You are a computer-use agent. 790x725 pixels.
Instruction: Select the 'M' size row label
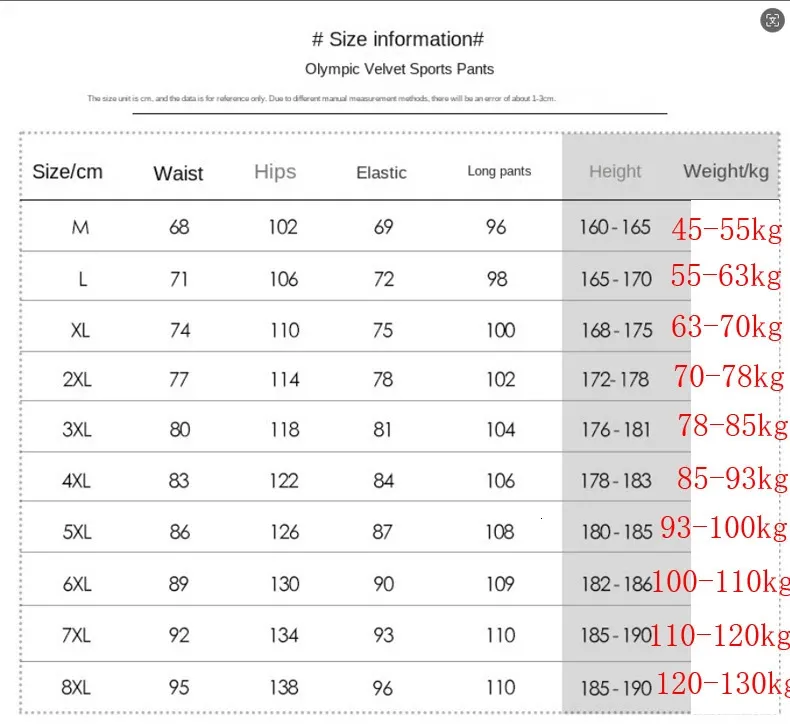(x=80, y=227)
